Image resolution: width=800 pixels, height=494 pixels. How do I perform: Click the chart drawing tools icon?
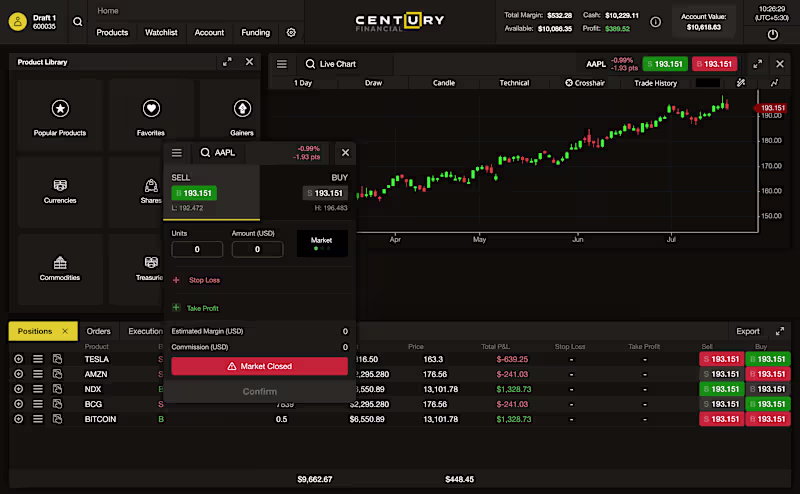(741, 83)
